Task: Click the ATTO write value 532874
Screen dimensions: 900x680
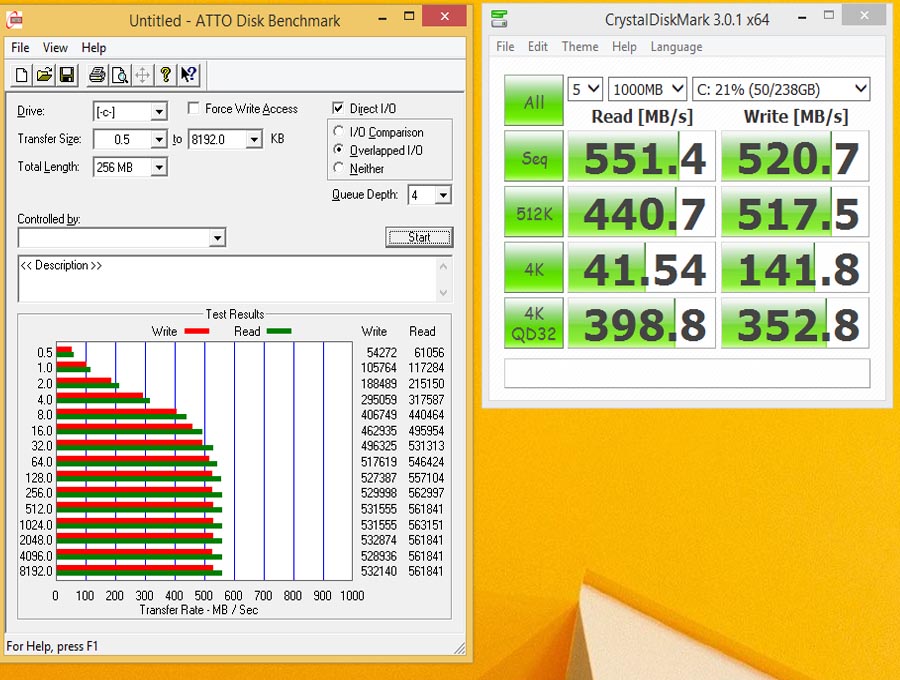Action: point(379,540)
